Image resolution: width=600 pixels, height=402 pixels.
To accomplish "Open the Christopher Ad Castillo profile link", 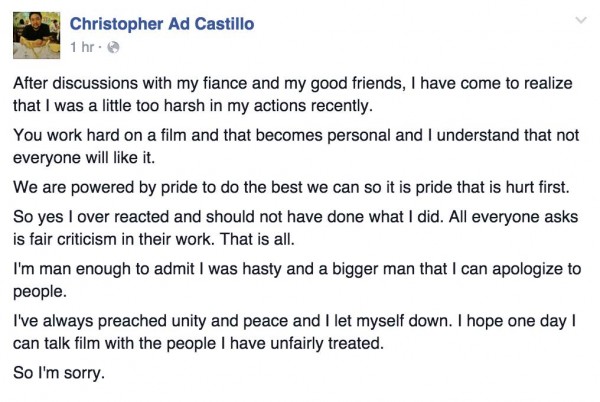I will [x=162, y=24].
